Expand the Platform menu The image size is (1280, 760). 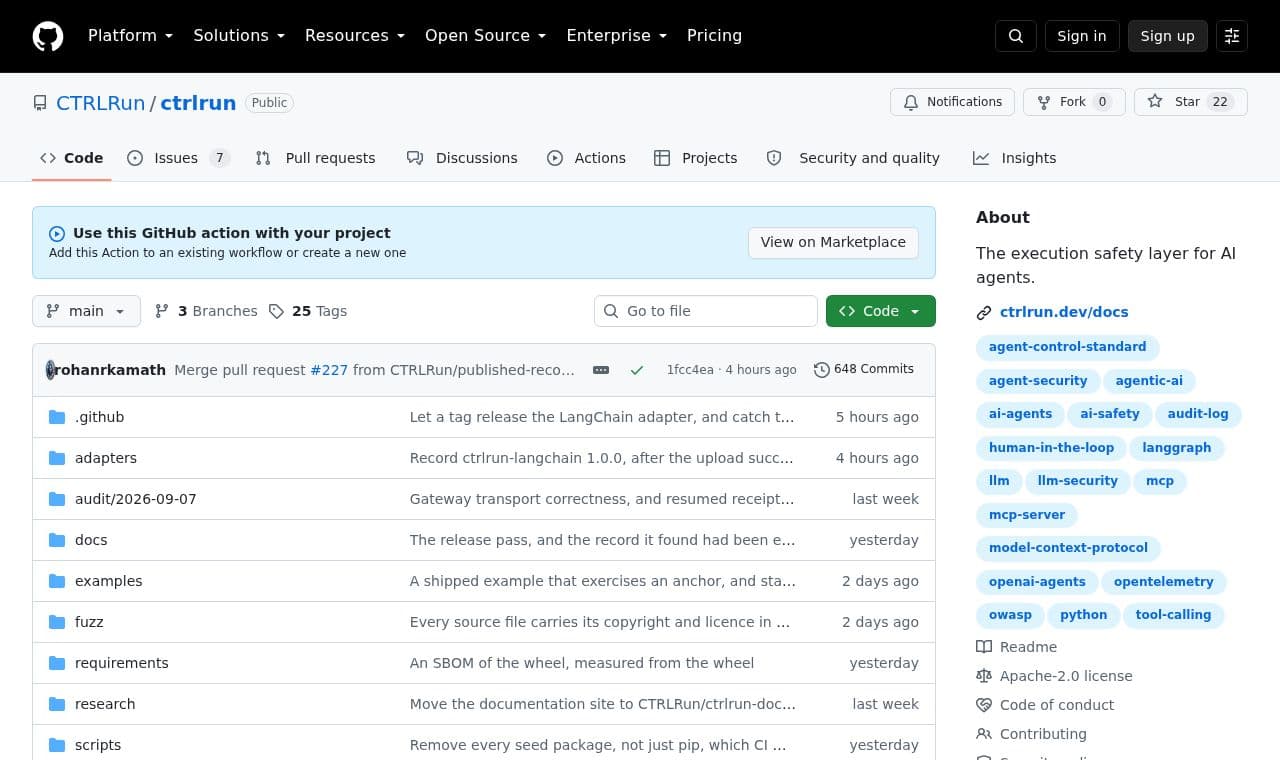130,36
